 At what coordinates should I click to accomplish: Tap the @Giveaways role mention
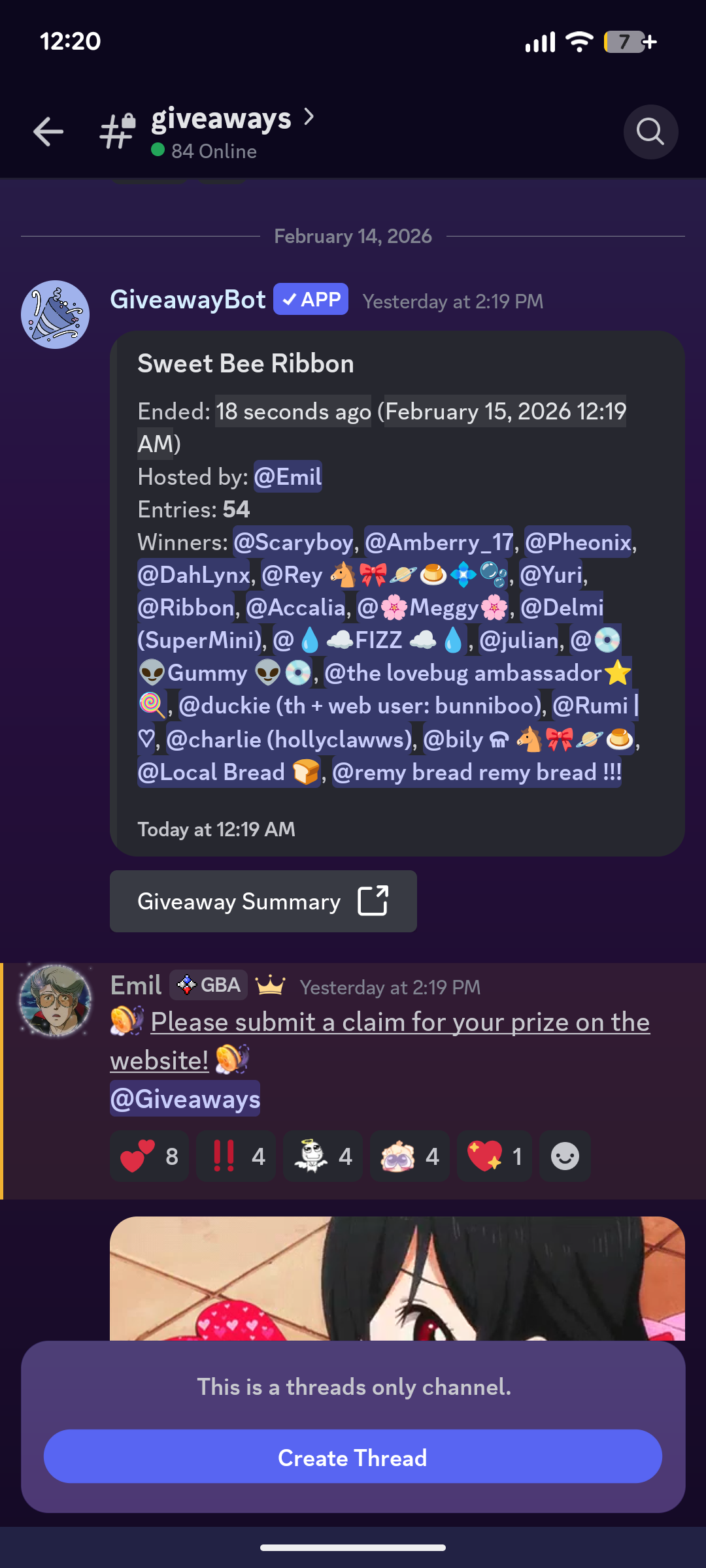coord(185,1099)
